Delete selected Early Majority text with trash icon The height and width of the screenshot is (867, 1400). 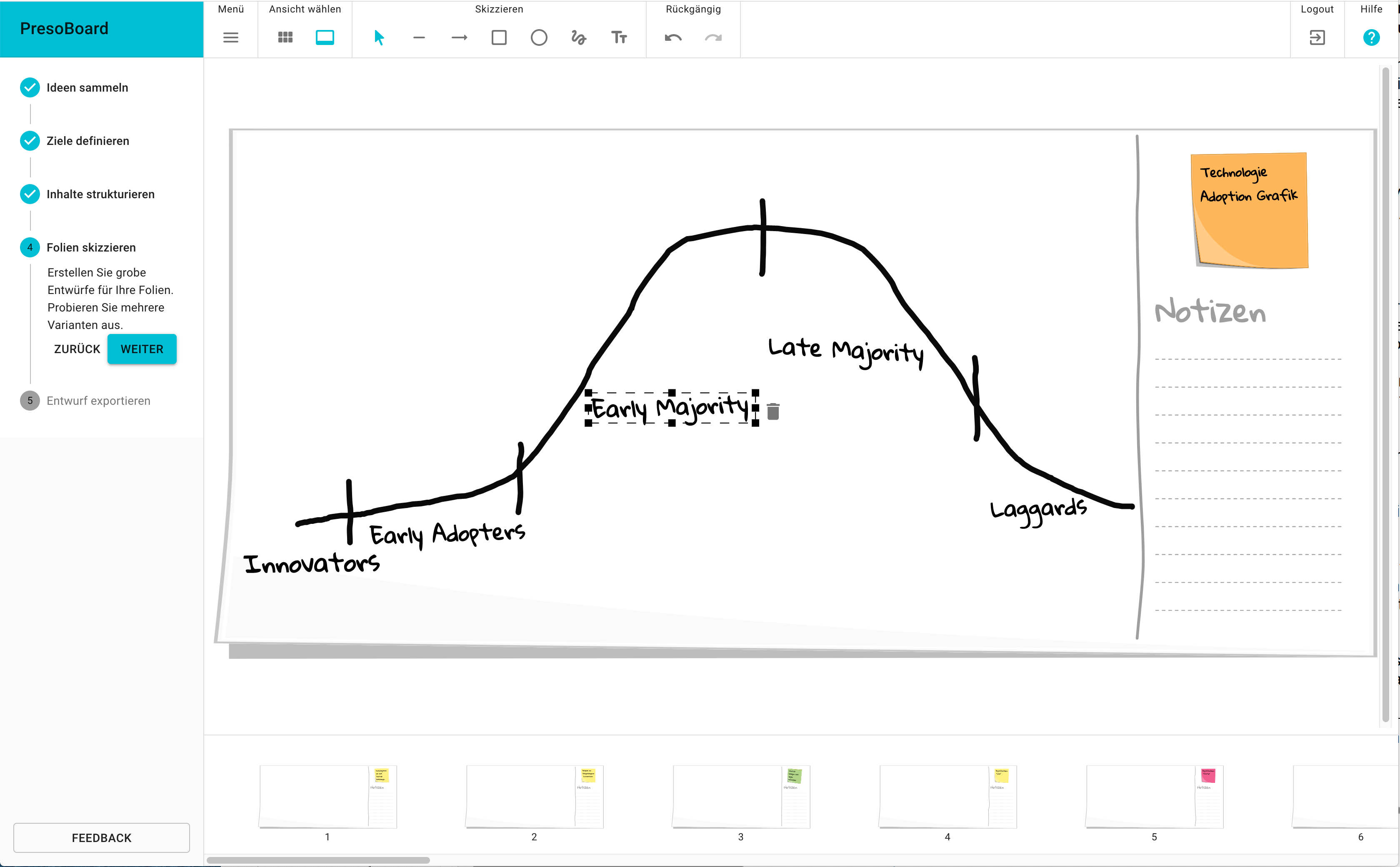[x=773, y=411]
